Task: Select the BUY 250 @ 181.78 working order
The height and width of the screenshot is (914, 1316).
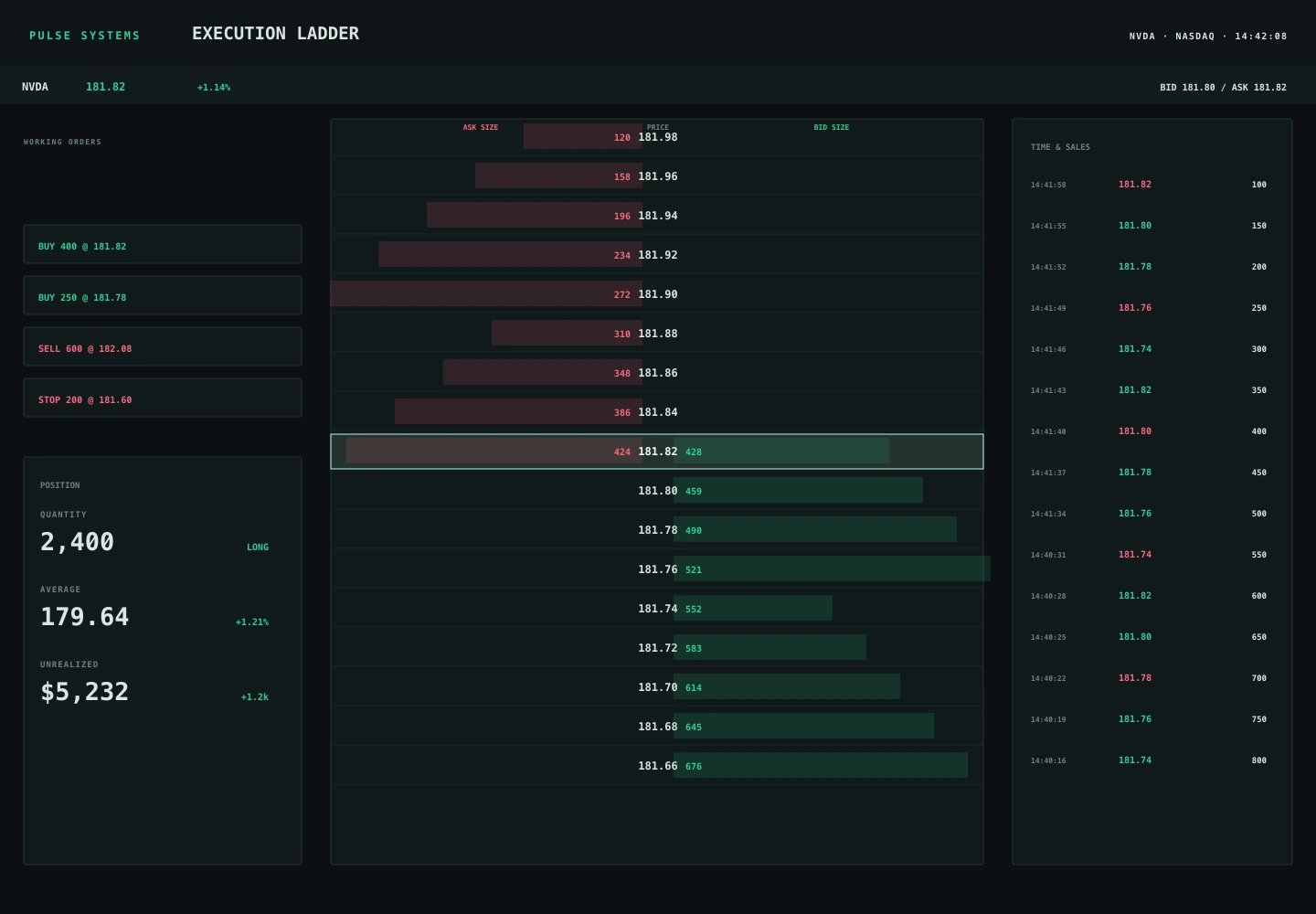Action: point(163,295)
